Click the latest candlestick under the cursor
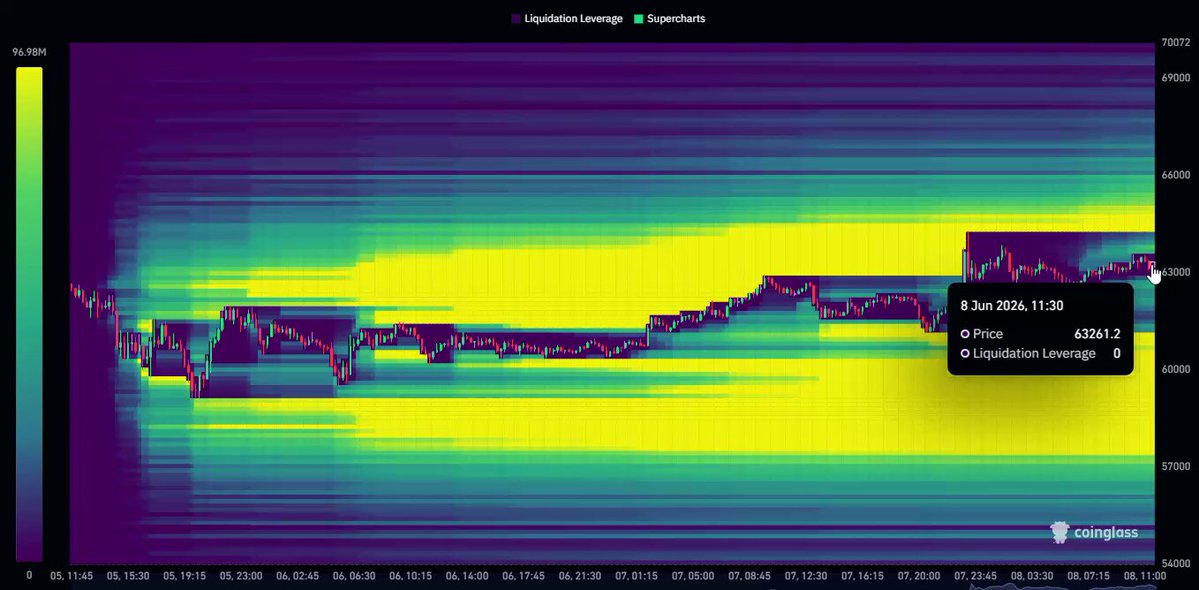Viewport: 1199px width, 590px height. click(x=1152, y=267)
